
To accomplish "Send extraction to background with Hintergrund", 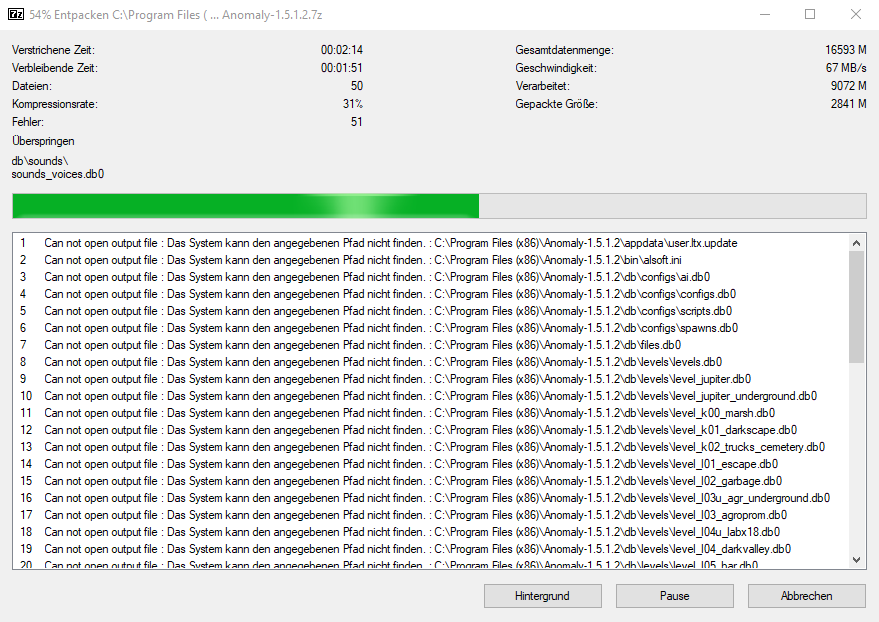I will point(543,596).
